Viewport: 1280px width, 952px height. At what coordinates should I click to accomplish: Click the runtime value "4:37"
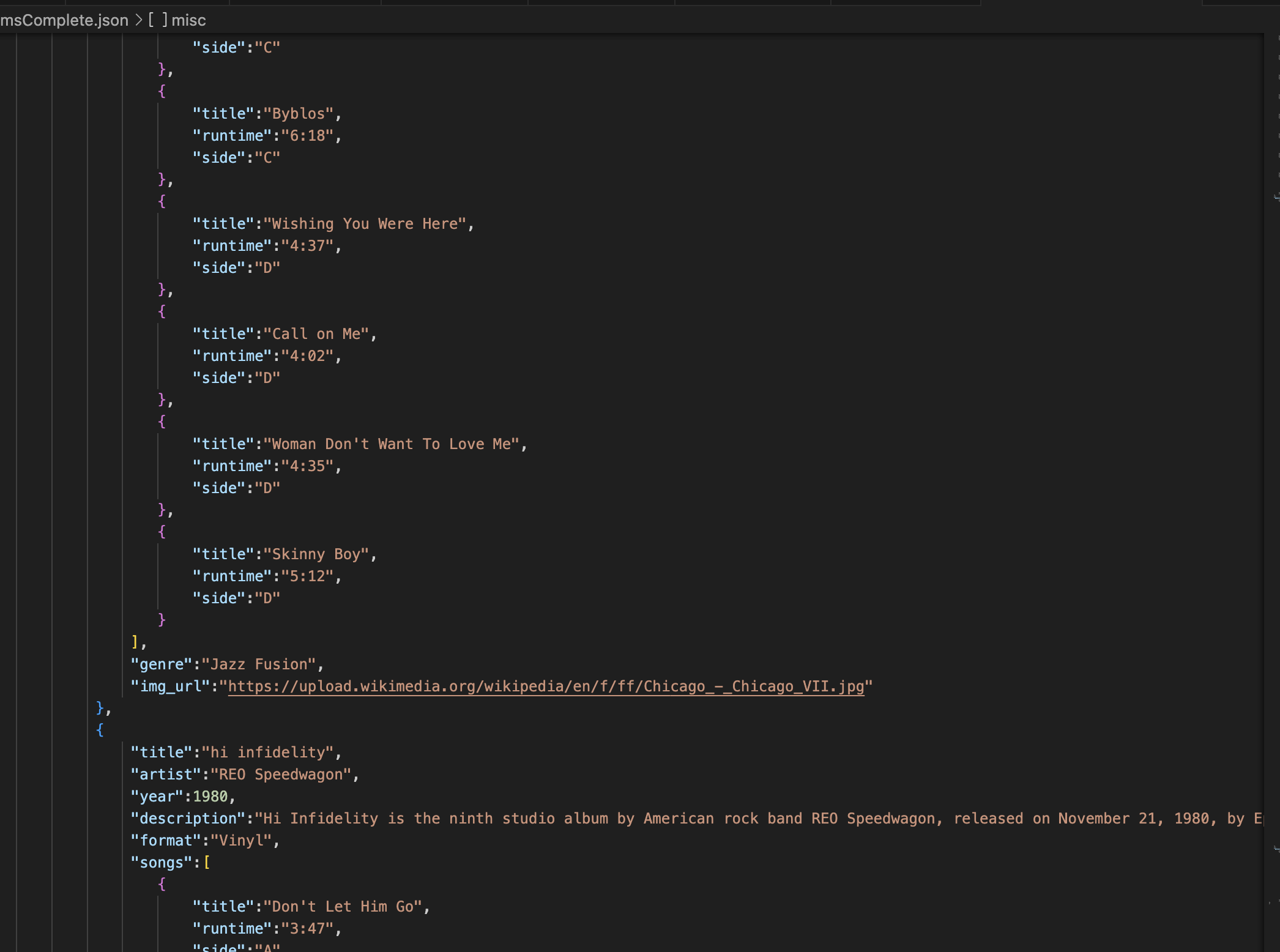(308, 246)
